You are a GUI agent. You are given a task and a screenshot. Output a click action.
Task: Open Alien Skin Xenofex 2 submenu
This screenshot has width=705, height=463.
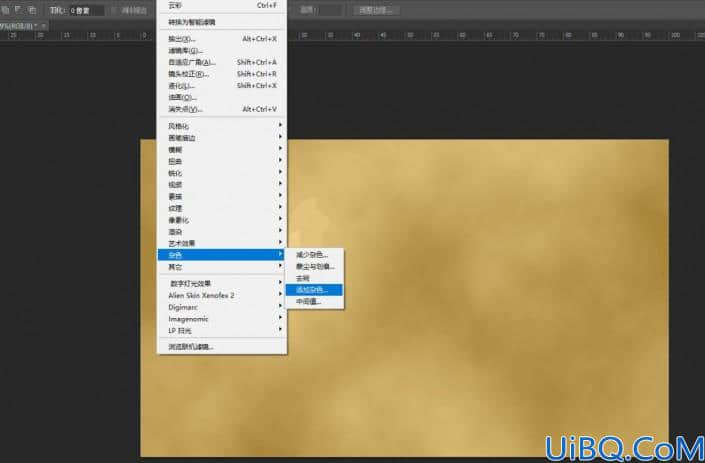[x=222, y=295]
